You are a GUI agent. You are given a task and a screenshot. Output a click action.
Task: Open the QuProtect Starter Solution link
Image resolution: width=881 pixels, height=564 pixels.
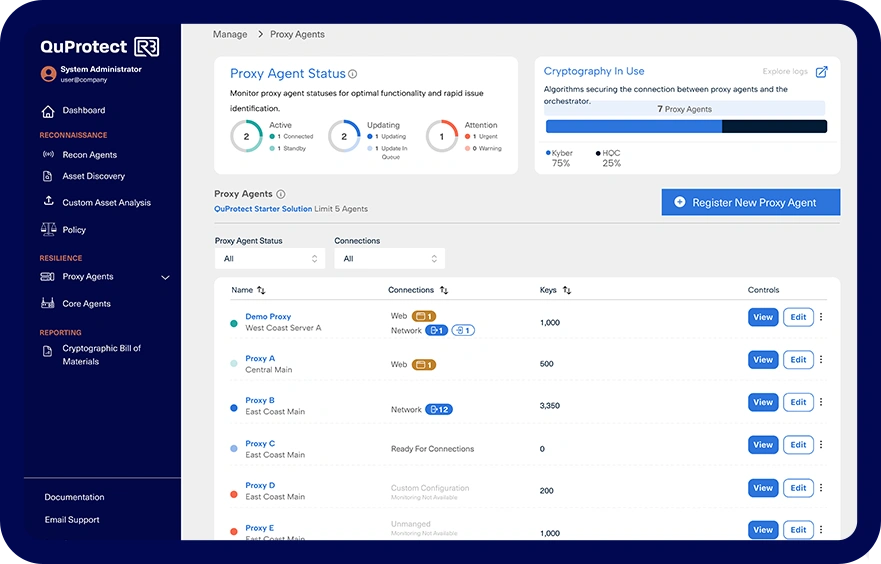(x=263, y=209)
